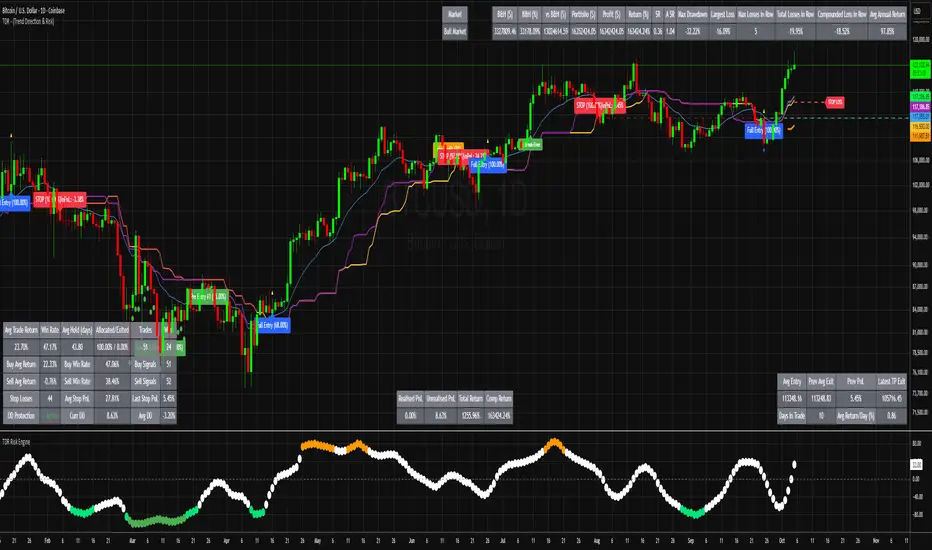Click the '-19.95%' total losses value
The width and height of the screenshot is (932, 550).
point(795,32)
